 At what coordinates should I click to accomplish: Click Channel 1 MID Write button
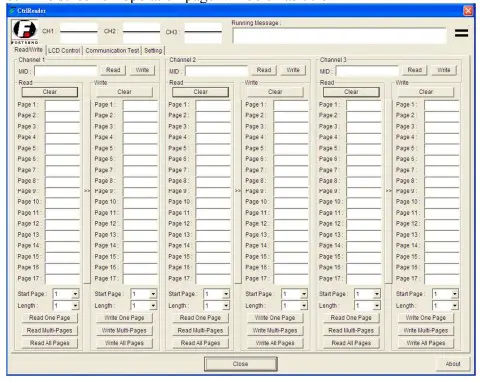[142, 70]
